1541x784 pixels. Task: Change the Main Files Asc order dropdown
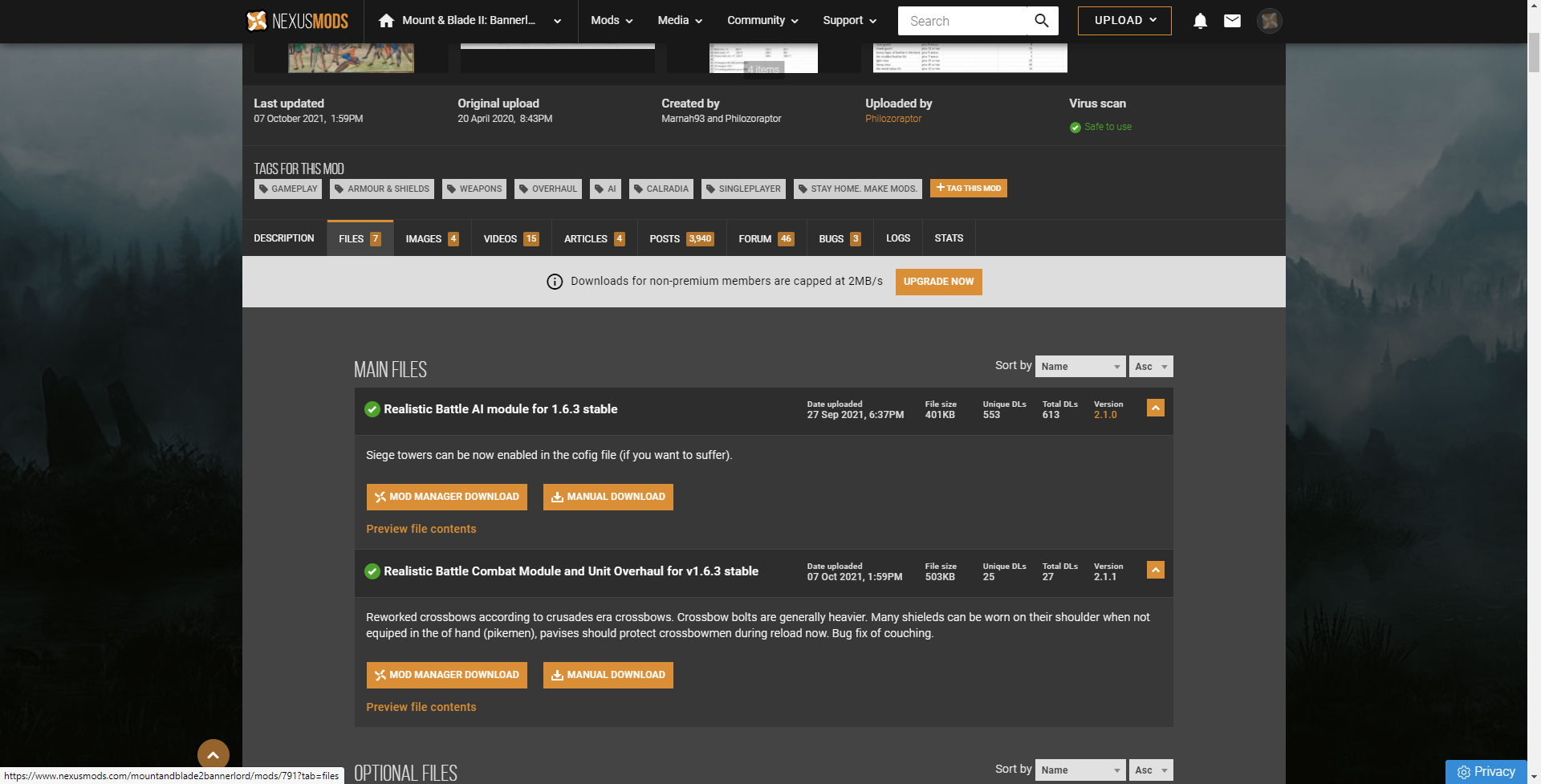[1151, 367]
